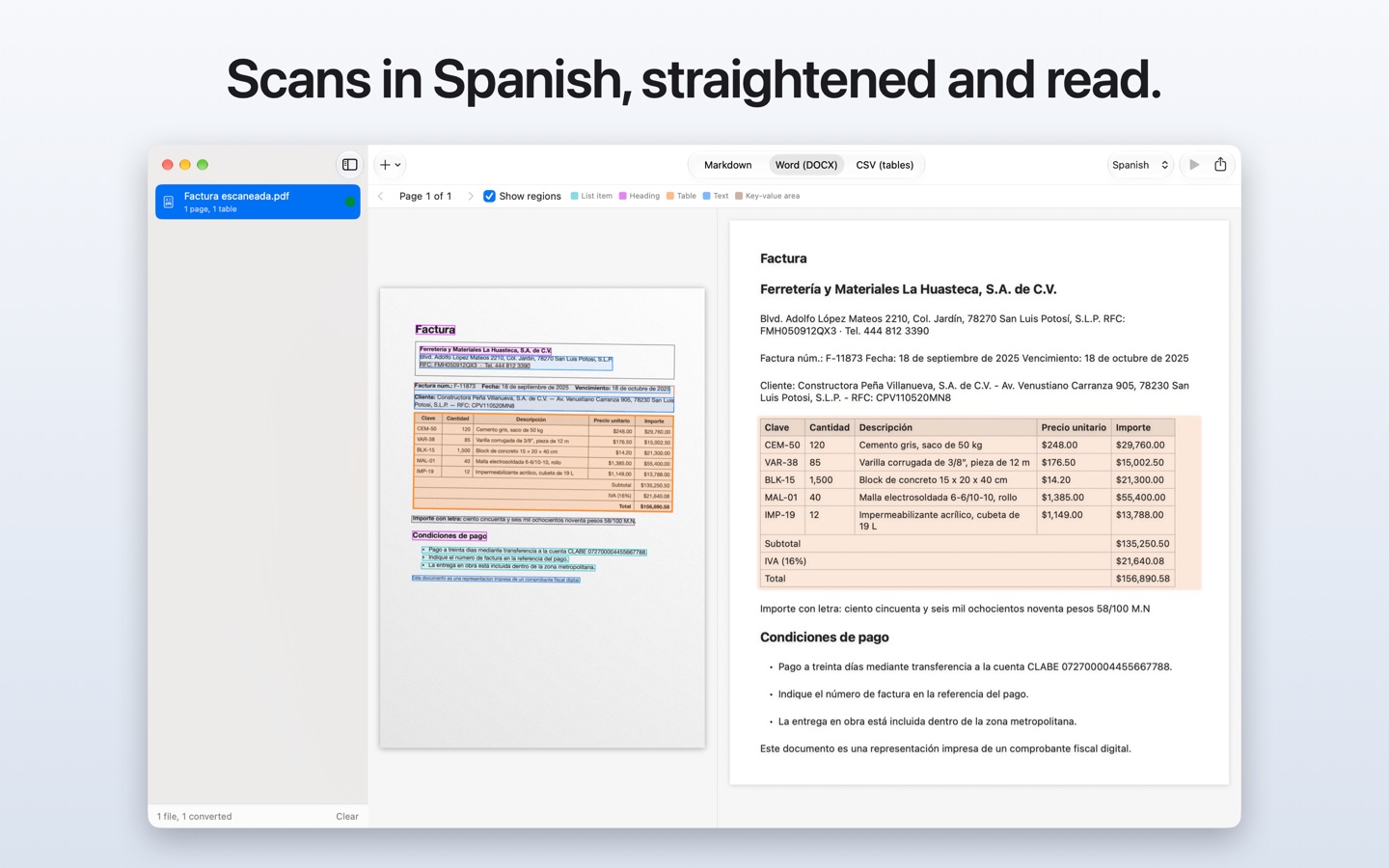
Task: Click the Text legend color swatch
Action: point(707,196)
